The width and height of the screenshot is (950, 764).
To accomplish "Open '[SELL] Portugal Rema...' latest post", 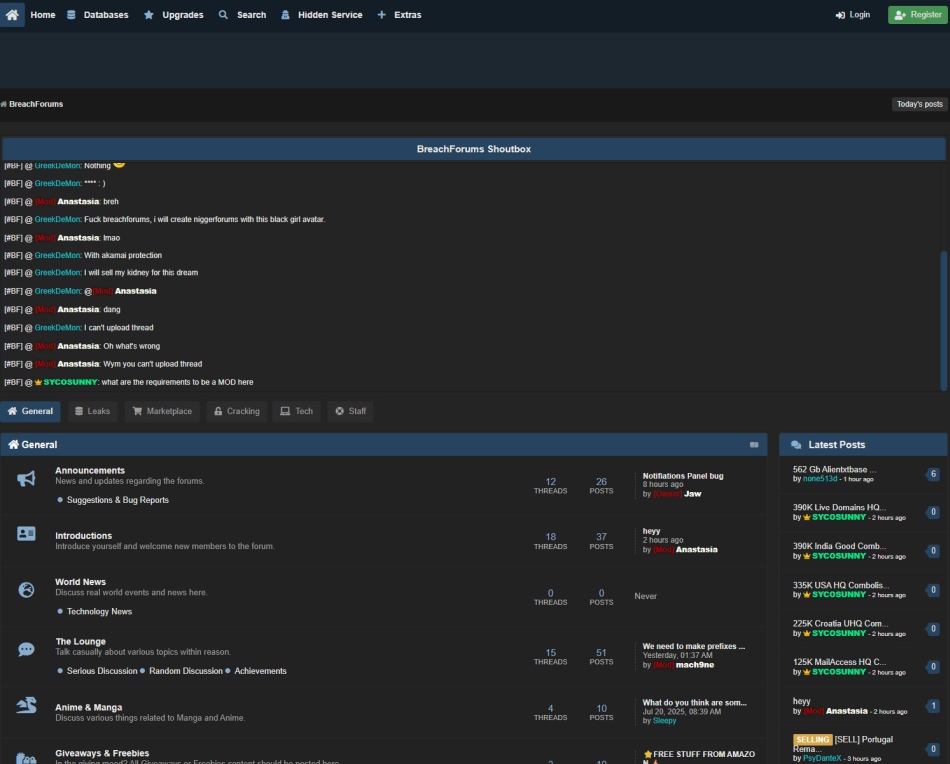I will pyautogui.click(x=843, y=745).
